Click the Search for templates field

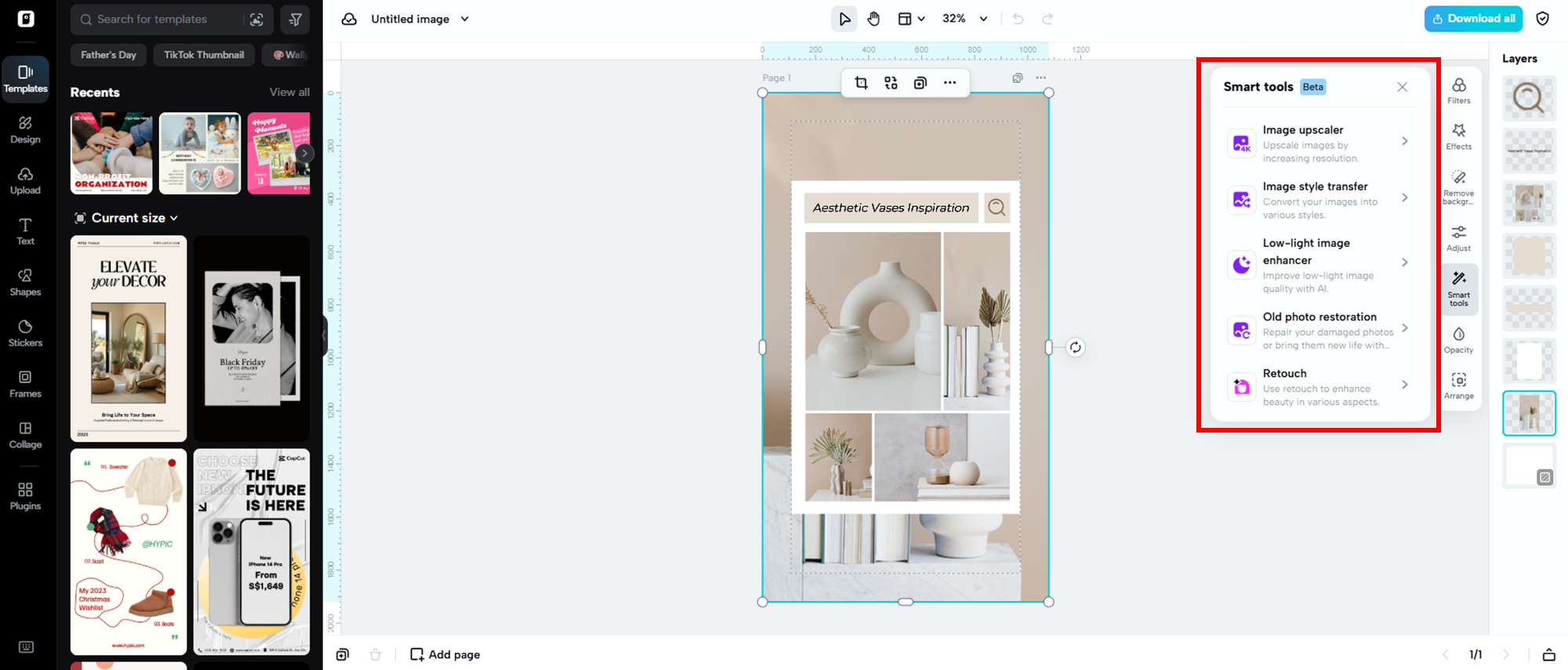165,20
